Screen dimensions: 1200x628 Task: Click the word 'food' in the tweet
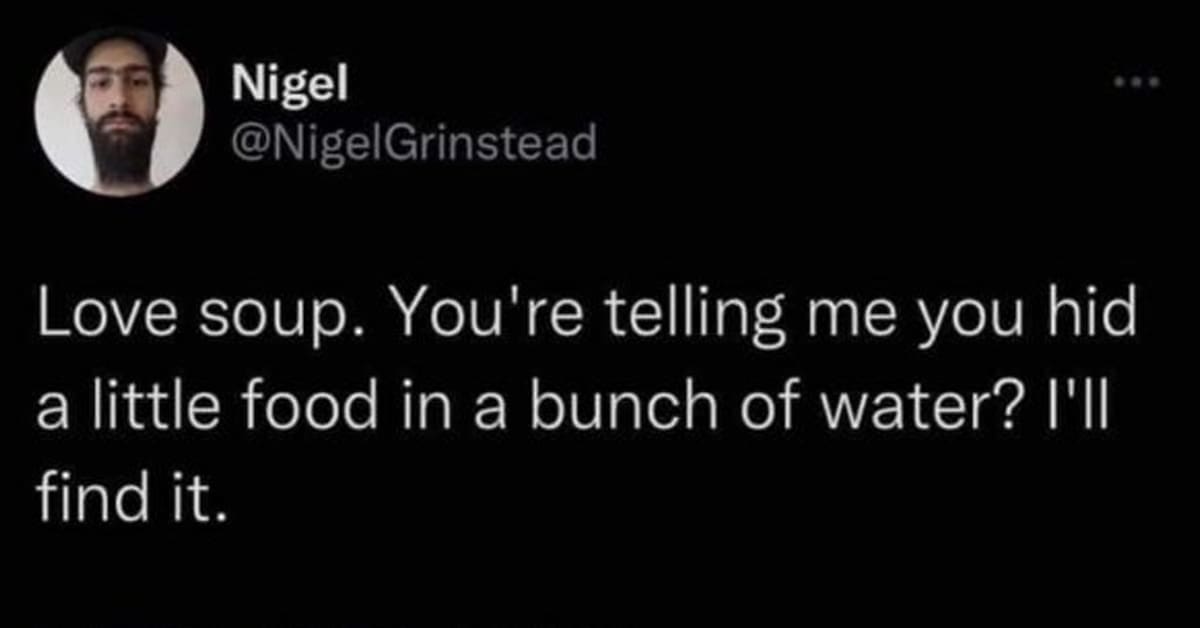[280, 399]
